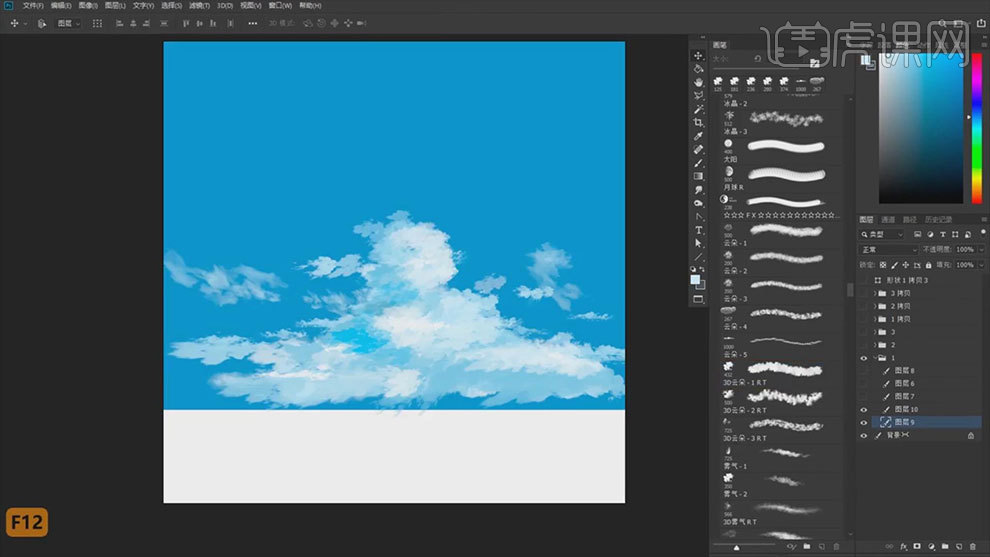Click the vertical hue slider strip
Screen dimensions: 990x557
(977, 129)
